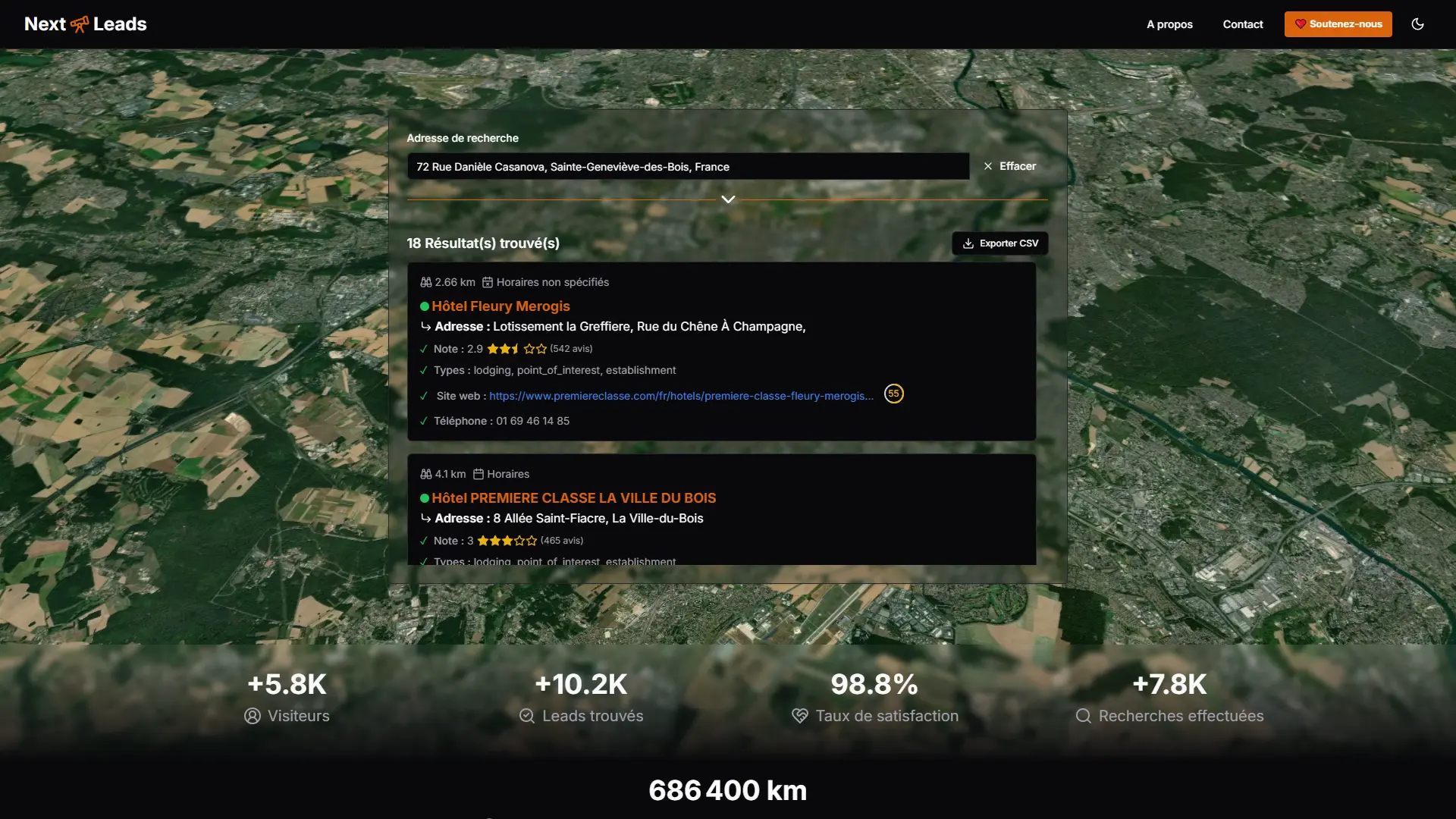
Task: Open Hôtel PREMIERE CLASSE LA VILLE DU BOIS
Action: pyautogui.click(x=573, y=498)
